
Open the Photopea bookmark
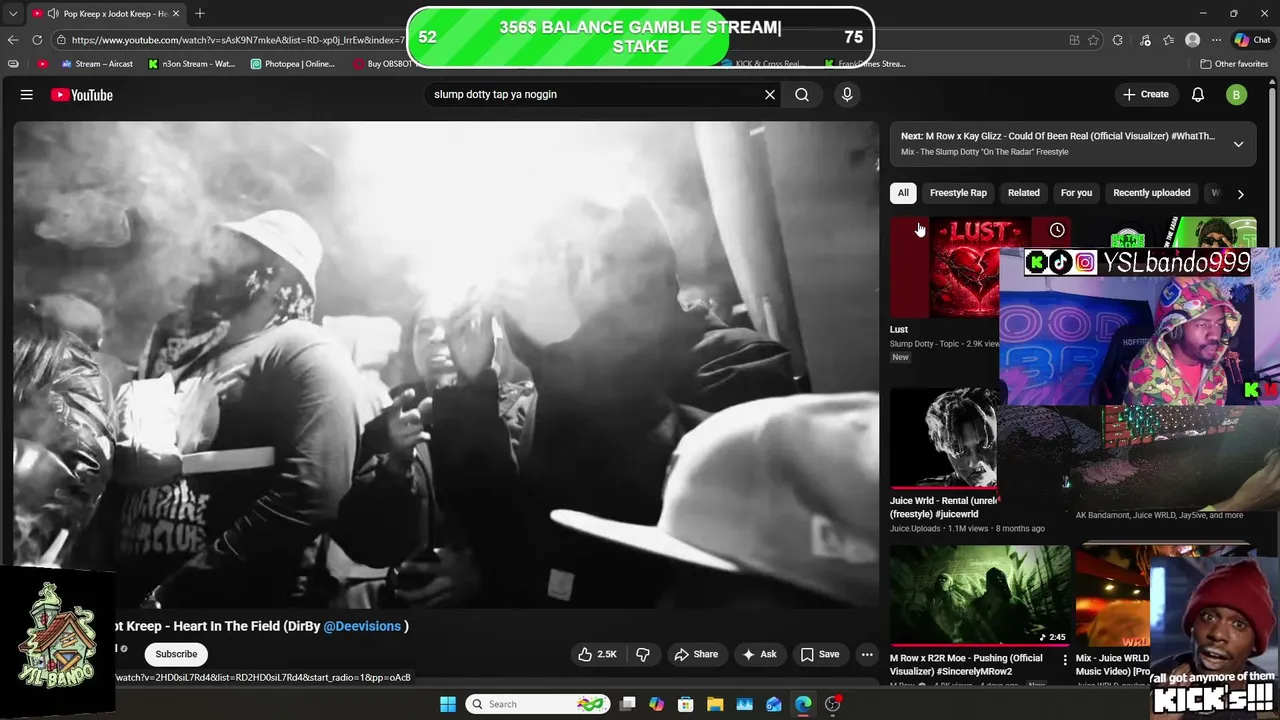point(293,64)
